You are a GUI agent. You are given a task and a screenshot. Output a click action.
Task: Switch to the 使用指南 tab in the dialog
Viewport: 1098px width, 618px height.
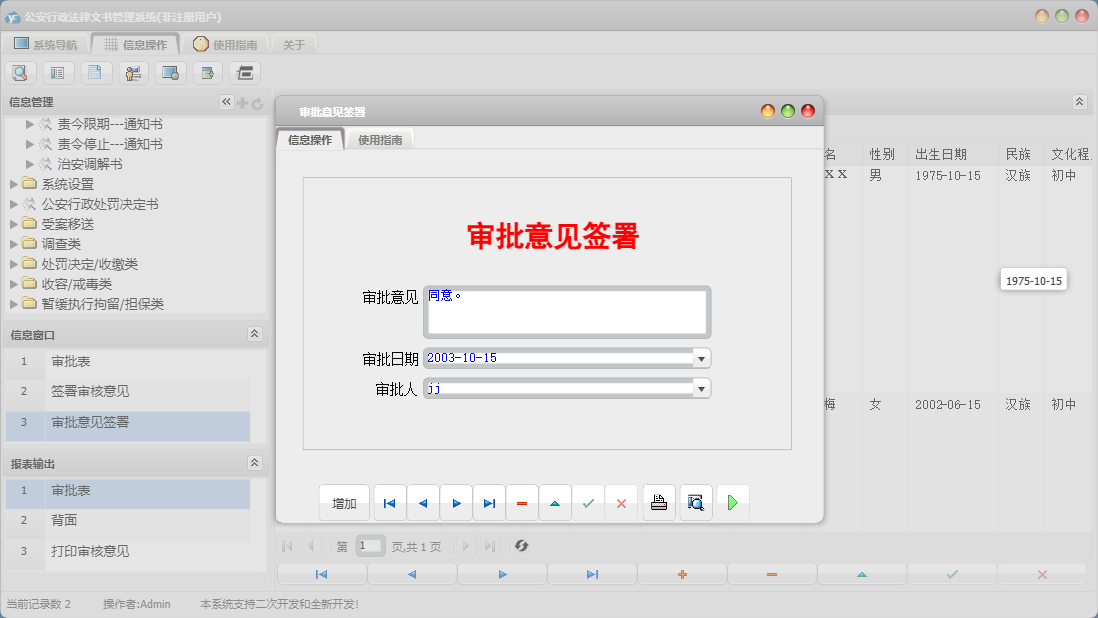pyautogui.click(x=378, y=139)
